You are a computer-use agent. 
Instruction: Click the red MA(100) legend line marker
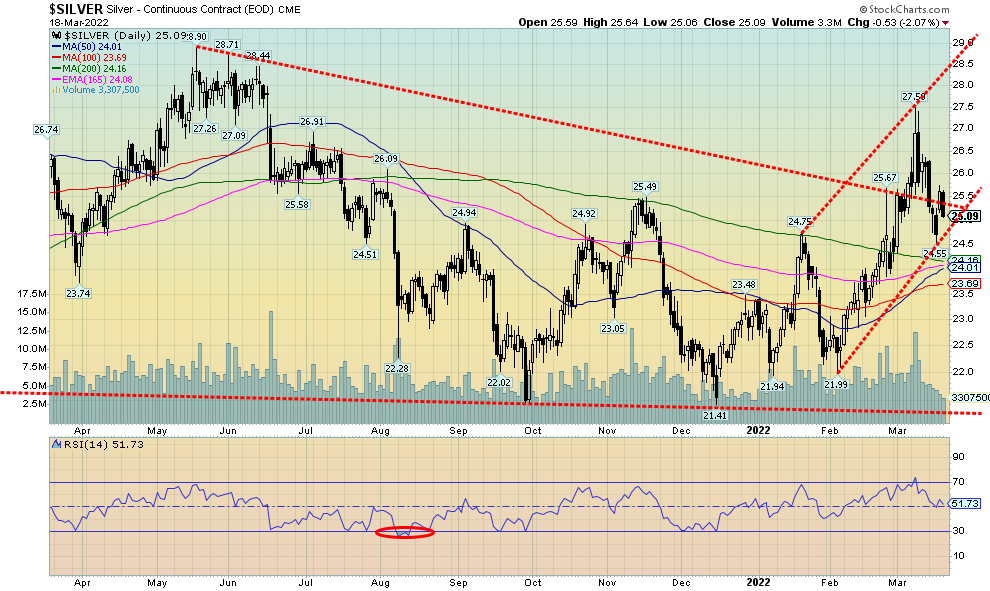57,57
